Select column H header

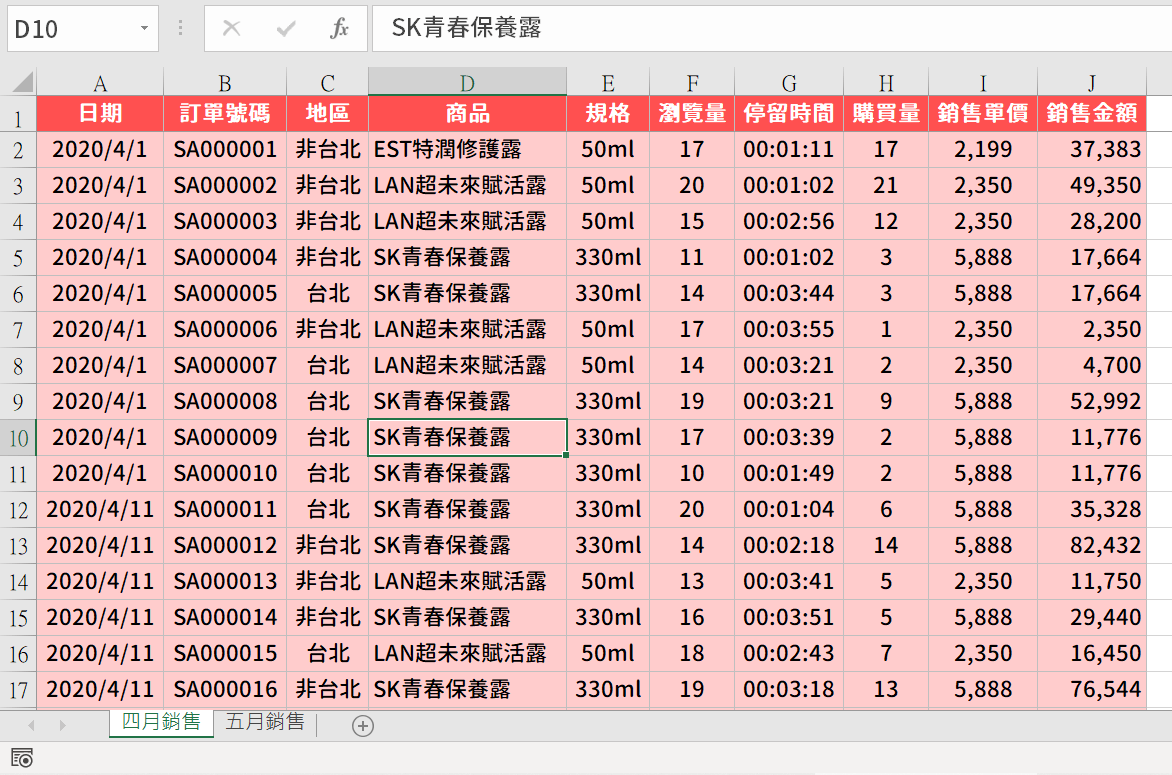[x=886, y=82]
